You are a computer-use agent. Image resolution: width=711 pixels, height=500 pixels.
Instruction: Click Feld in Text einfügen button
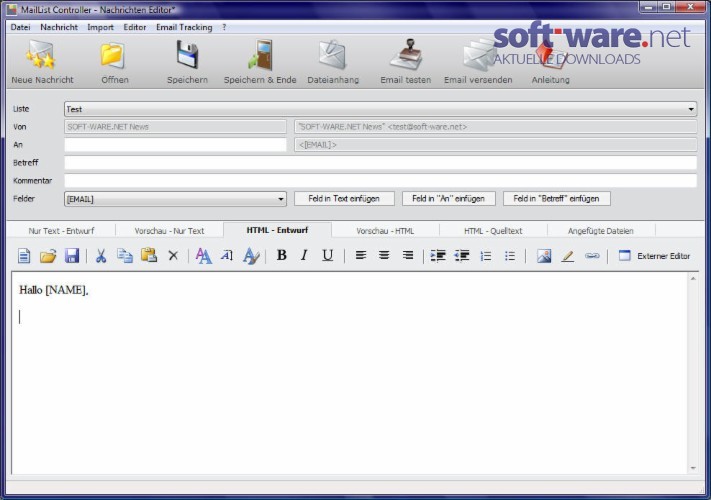(344, 199)
